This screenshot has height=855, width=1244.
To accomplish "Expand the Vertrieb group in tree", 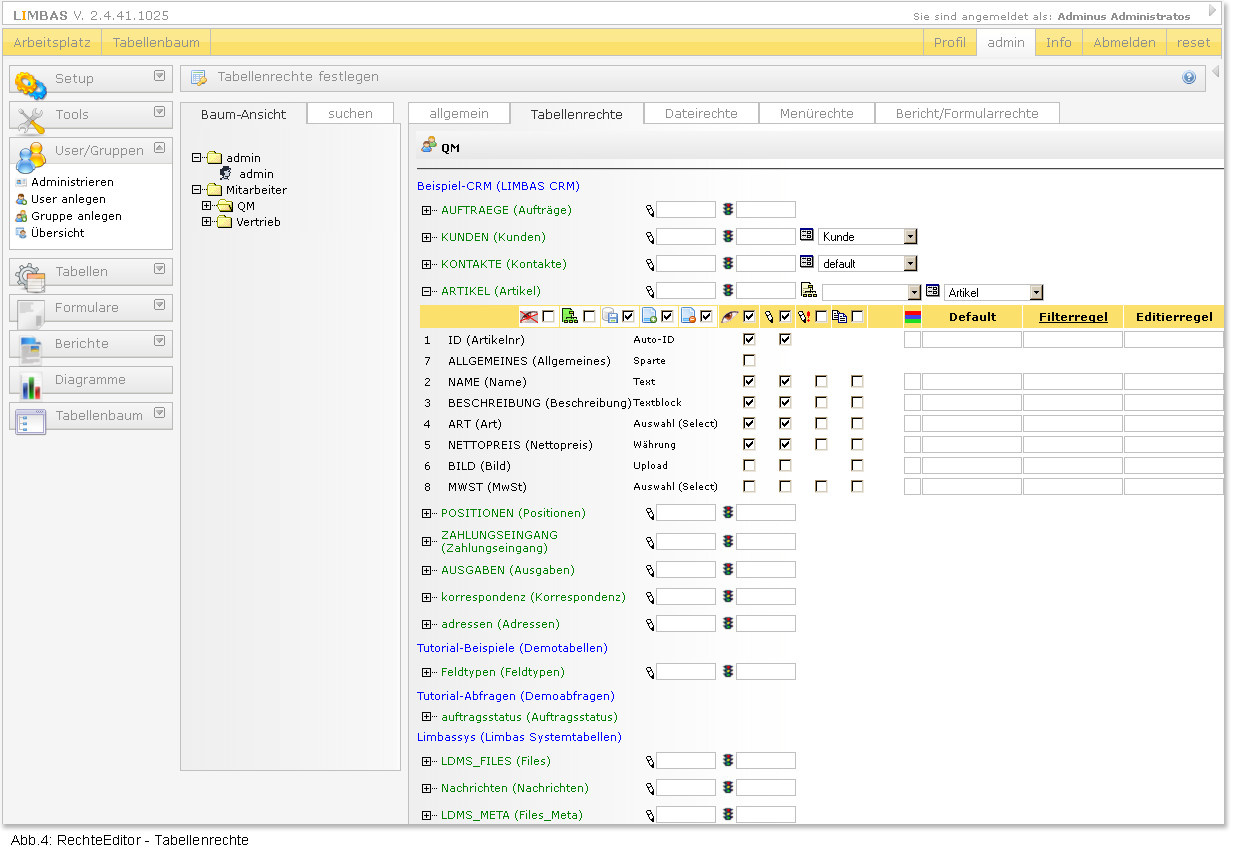I will click(207, 222).
